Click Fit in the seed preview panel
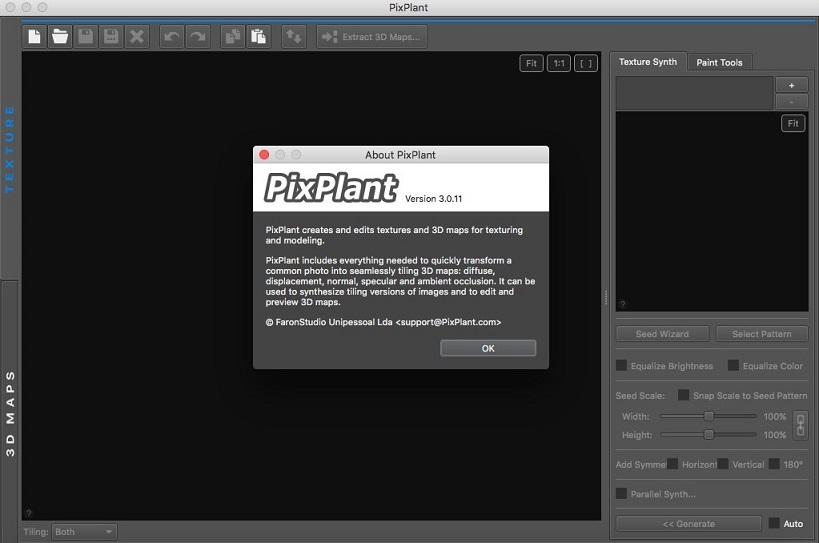Screen dimensions: 819x543 793,124
